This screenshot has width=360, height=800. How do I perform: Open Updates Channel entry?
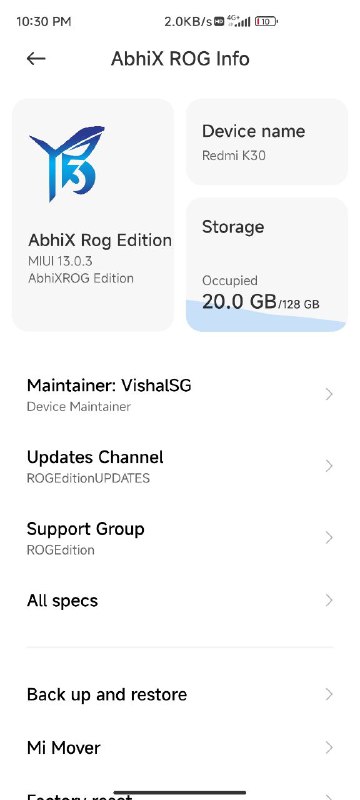click(180, 466)
